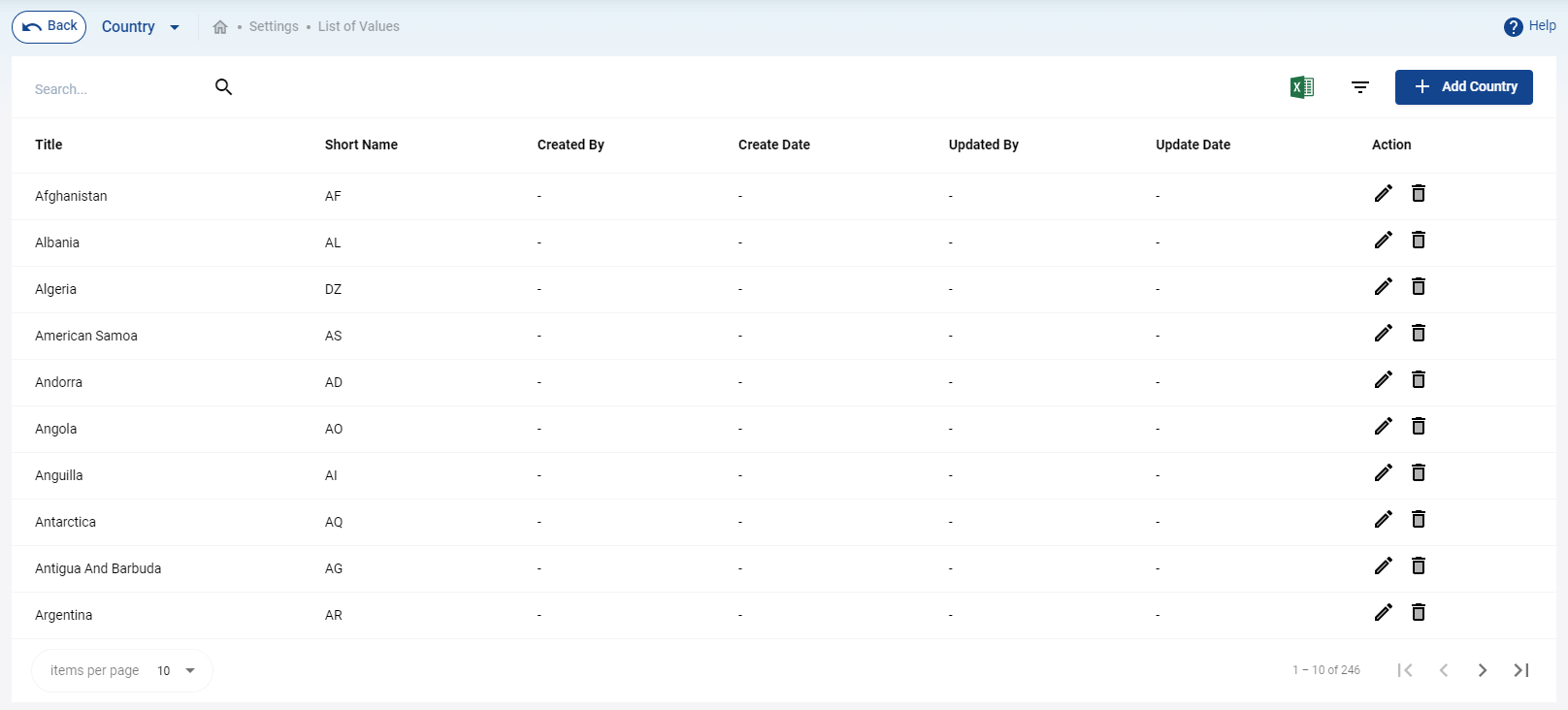Remove American Samoa using trash icon
This screenshot has height=710, width=1568.
(1419, 333)
